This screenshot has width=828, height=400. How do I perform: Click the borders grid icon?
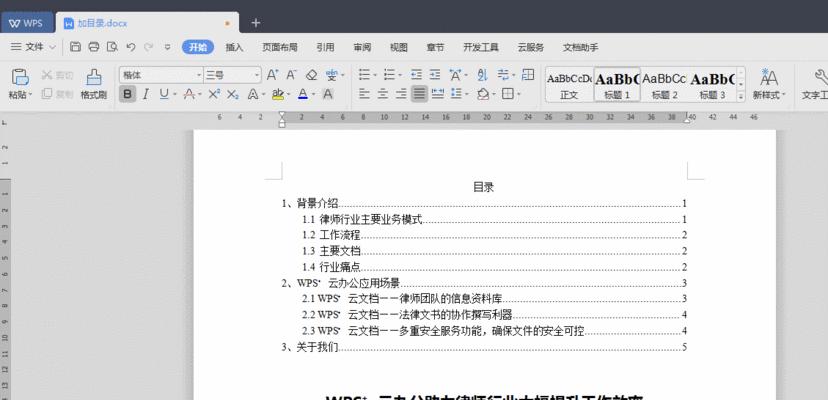pos(507,94)
